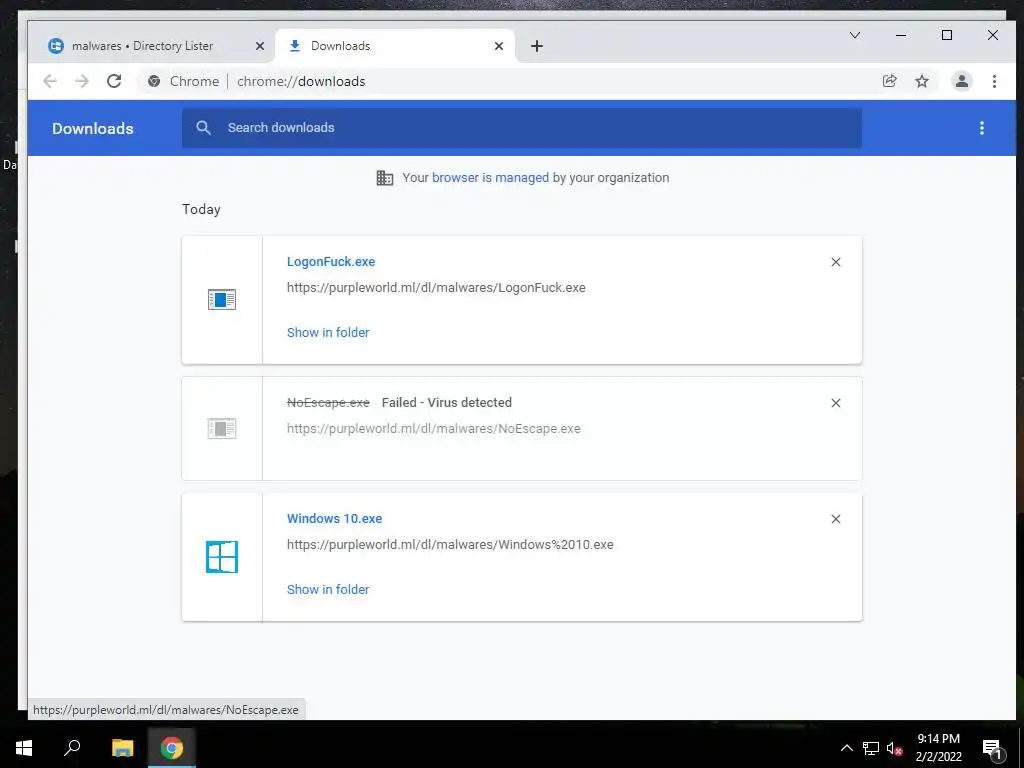Minimize the Chrome window
Viewport: 1024px width, 768px height.
coord(901,35)
